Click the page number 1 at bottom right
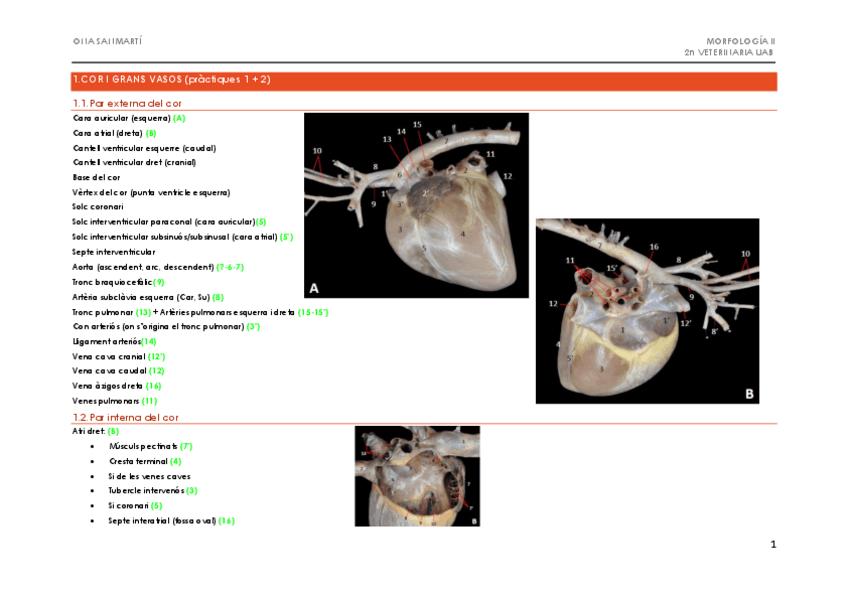The width and height of the screenshot is (848, 599). click(x=773, y=544)
